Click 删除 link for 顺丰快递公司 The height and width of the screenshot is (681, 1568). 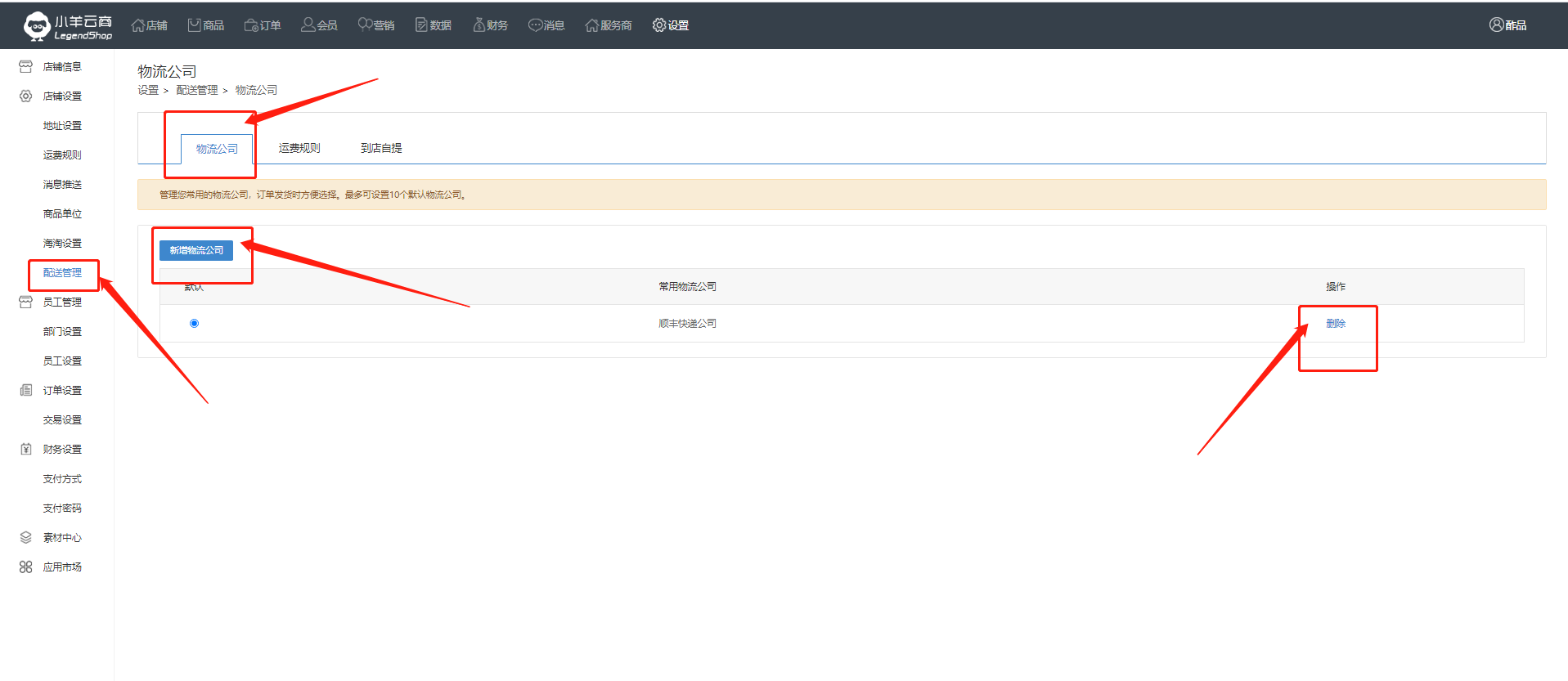(1336, 324)
